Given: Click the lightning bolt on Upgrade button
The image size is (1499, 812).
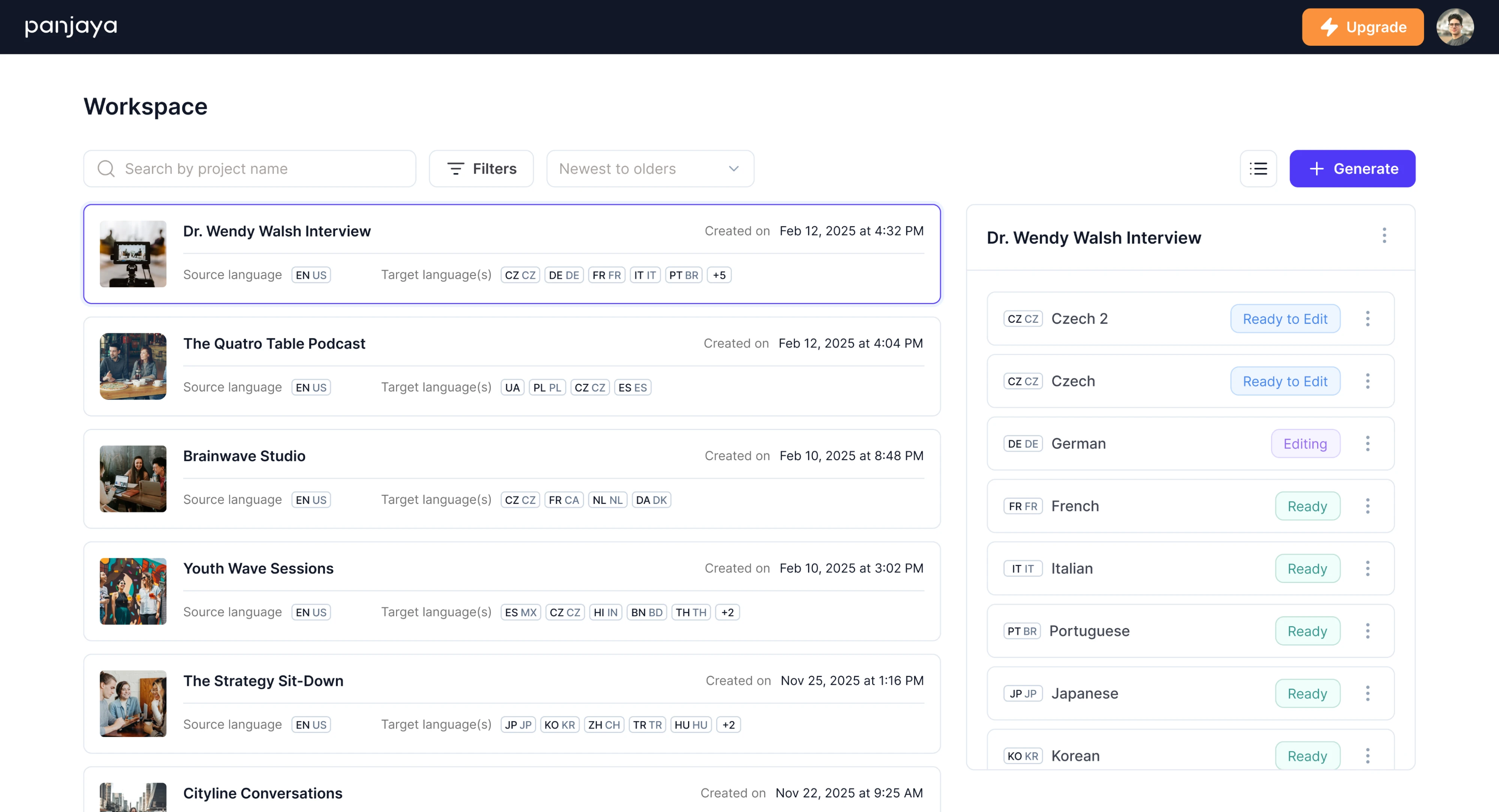Looking at the screenshot, I should (x=1329, y=27).
